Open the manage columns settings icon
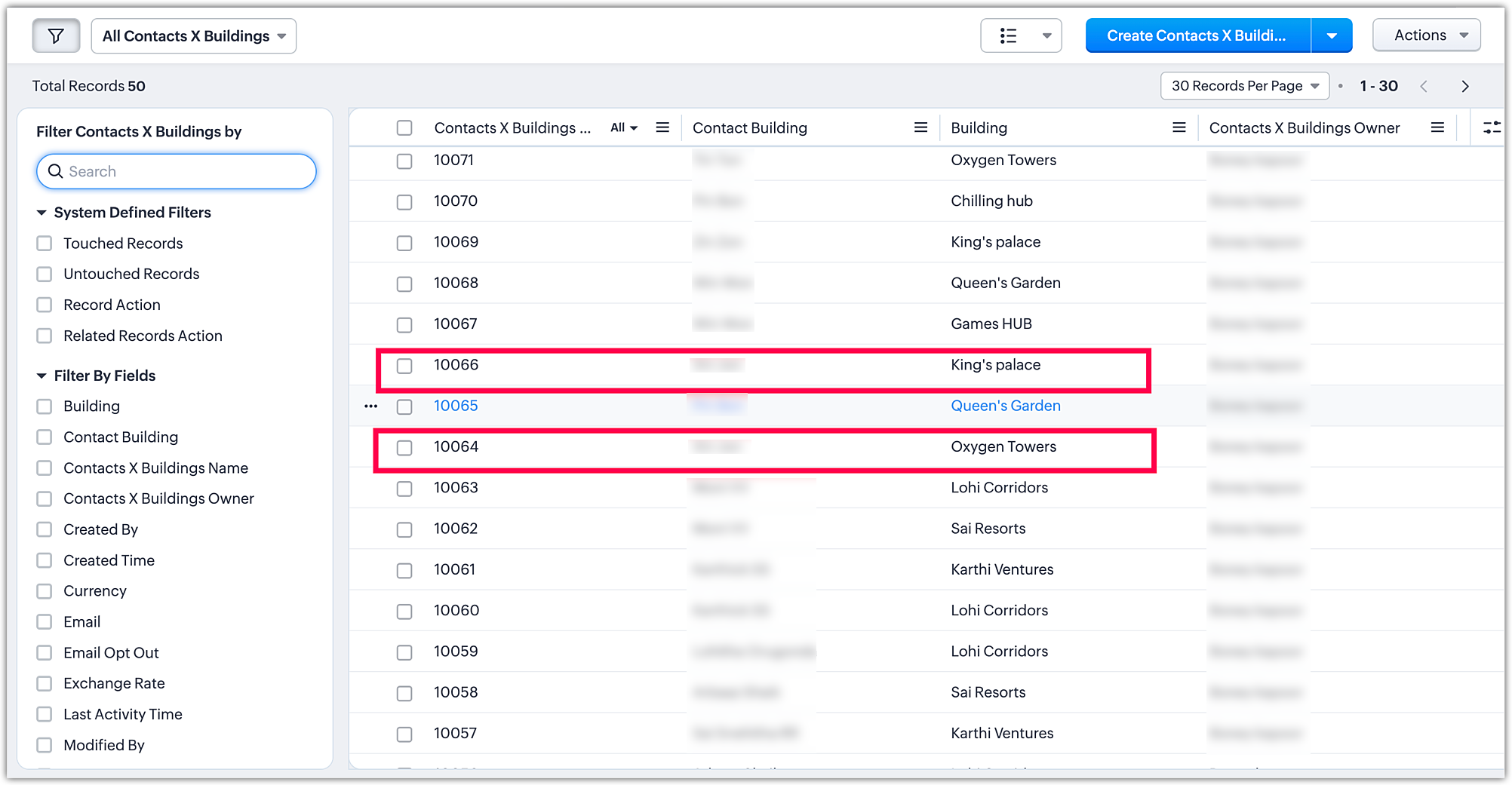Viewport: 1512px width, 785px height. point(1491,127)
